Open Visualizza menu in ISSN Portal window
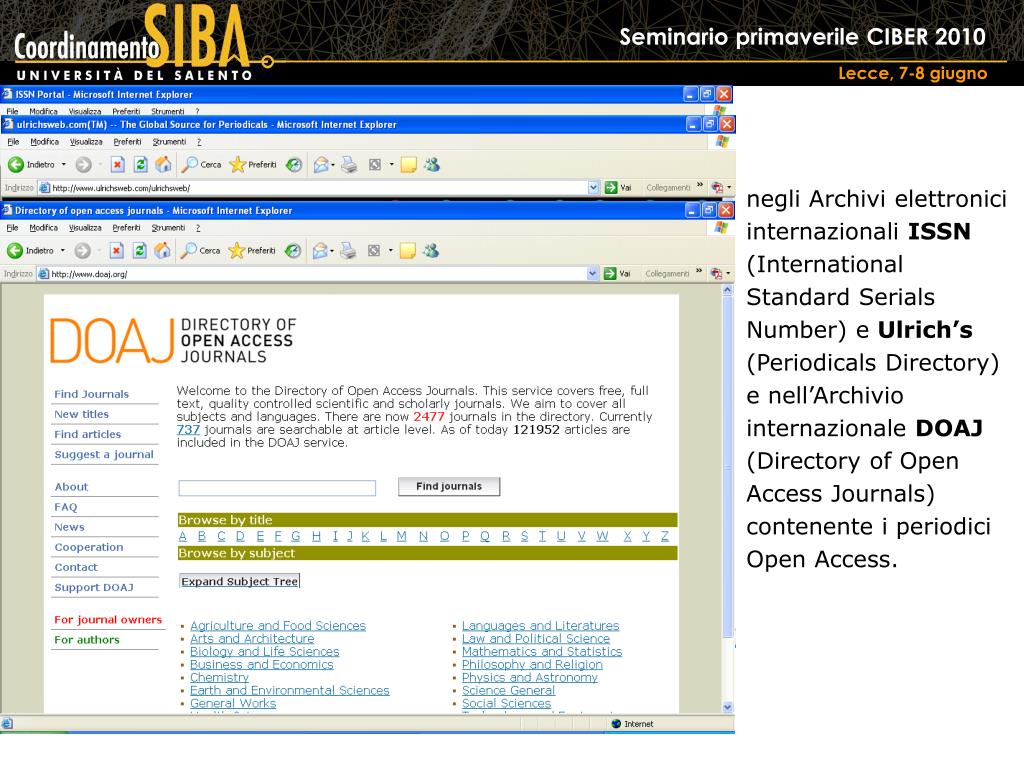Screen dimensions: 1024x768 click(x=84, y=111)
